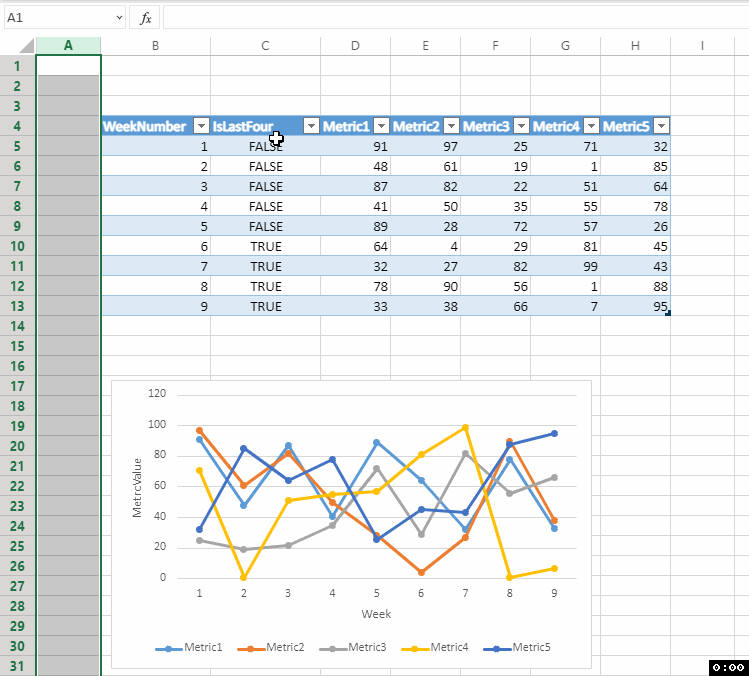Viewport: 749px width, 676px height.
Task: Click the Metric4 value 99 cell
Action: pyautogui.click(x=566, y=266)
